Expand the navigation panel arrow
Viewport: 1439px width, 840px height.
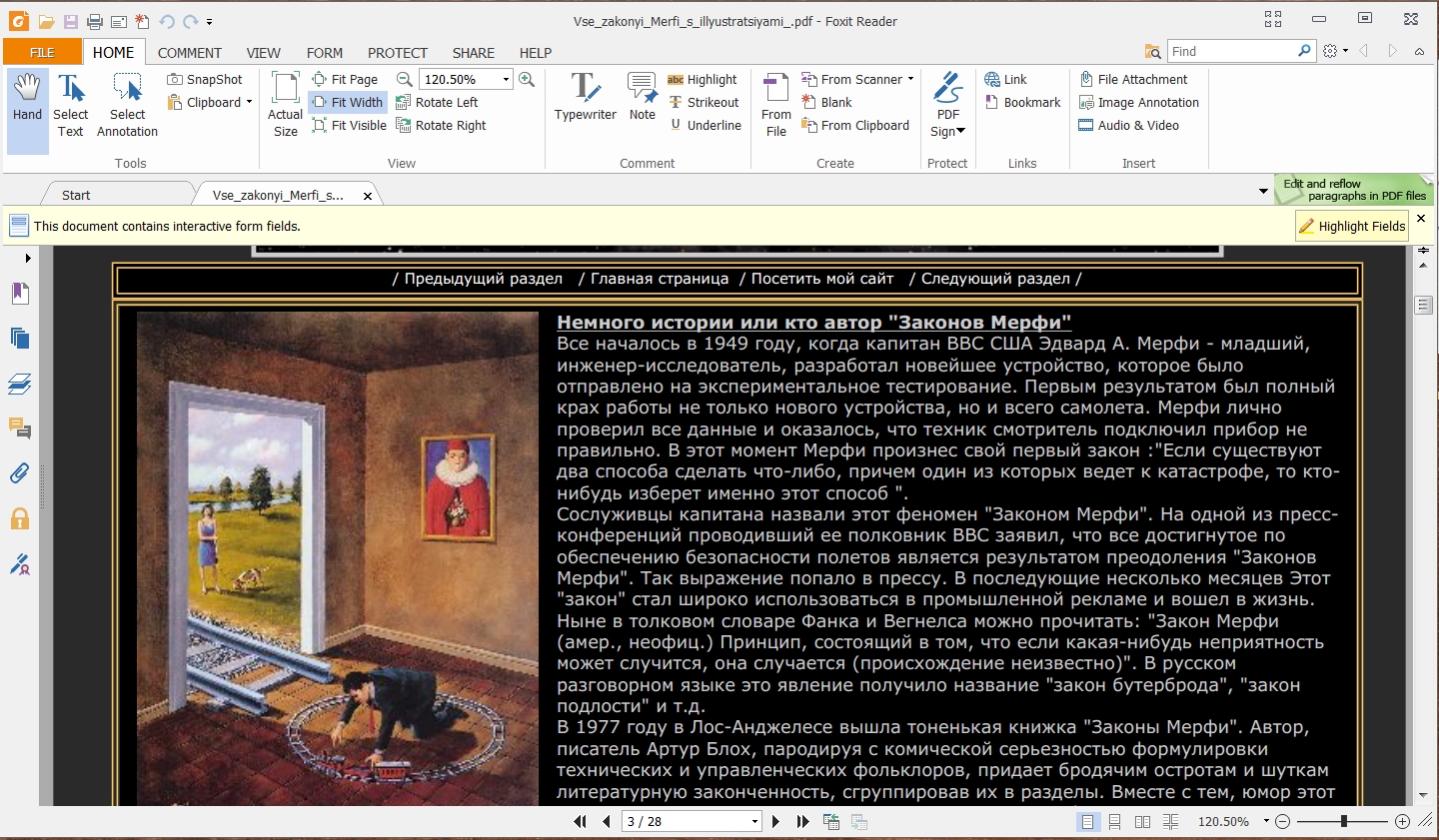coord(28,258)
